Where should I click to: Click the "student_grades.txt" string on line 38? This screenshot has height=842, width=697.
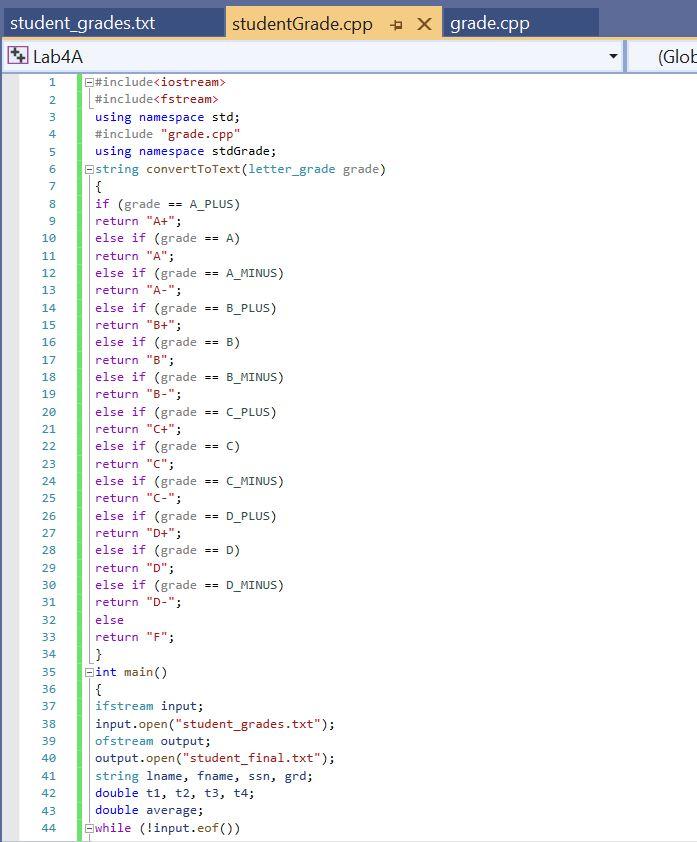pos(248,724)
